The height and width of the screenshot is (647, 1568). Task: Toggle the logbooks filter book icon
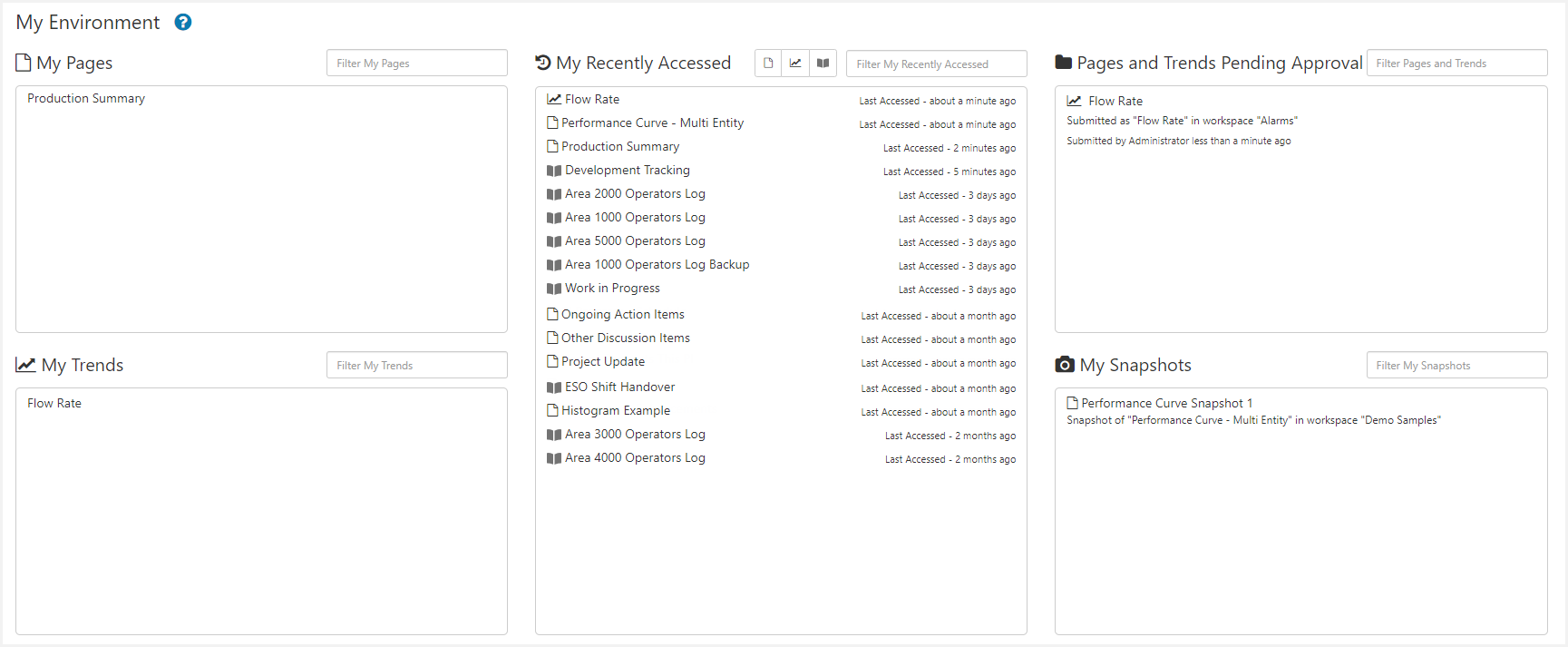click(x=823, y=64)
